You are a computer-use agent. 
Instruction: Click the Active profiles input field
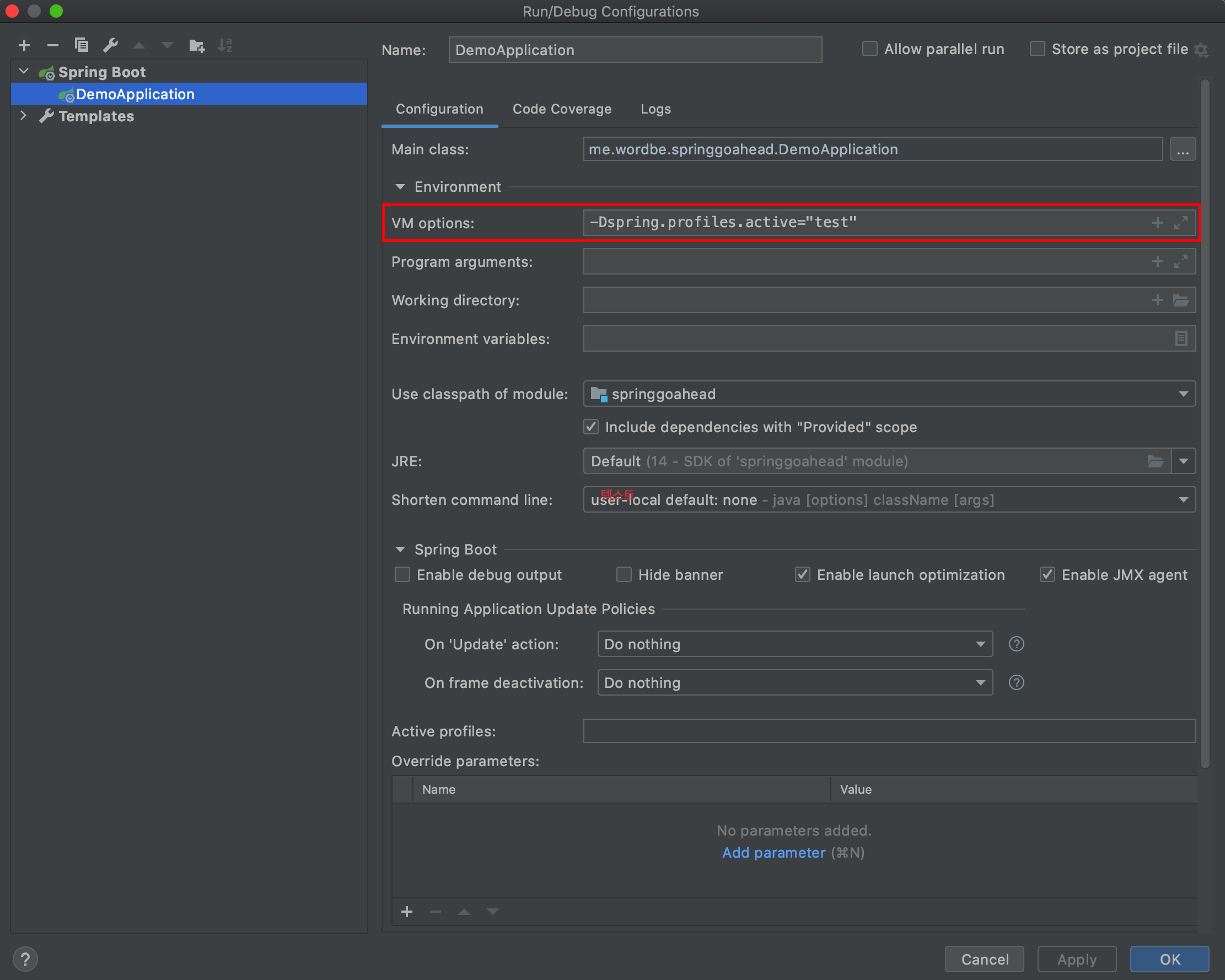click(x=889, y=731)
